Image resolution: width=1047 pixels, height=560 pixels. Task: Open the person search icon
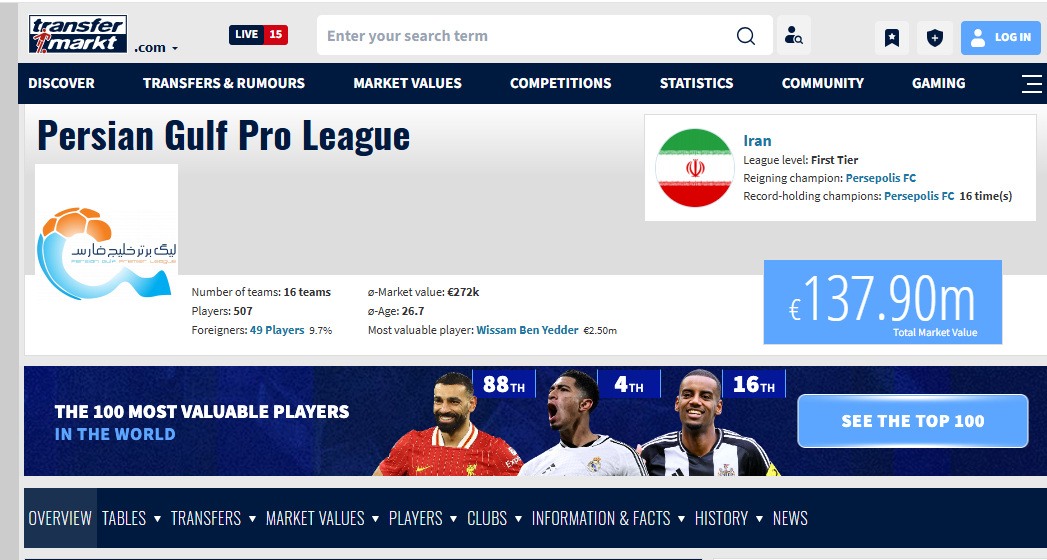point(794,36)
